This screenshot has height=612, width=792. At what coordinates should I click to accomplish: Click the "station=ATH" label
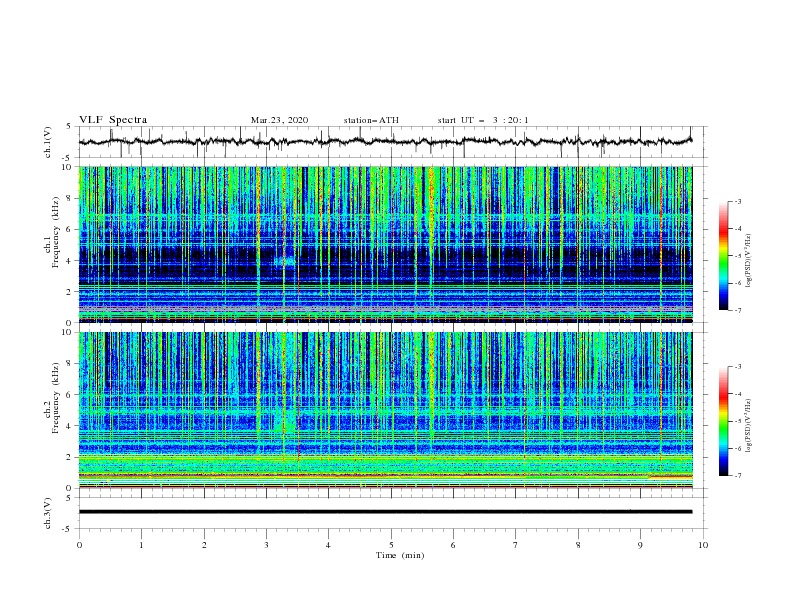click(371, 120)
